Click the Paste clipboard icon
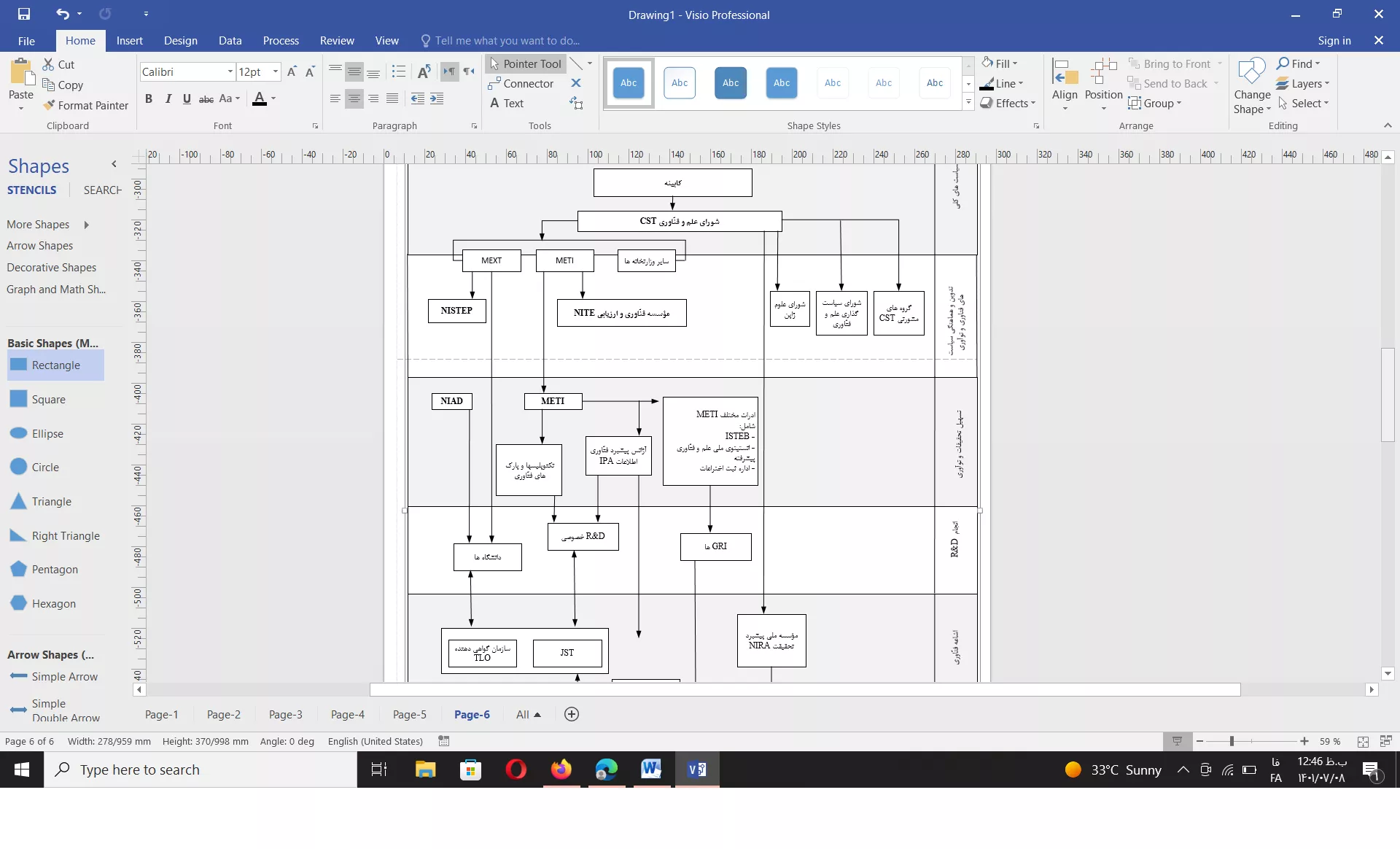Screen dimensions: 1400x849 [21, 73]
